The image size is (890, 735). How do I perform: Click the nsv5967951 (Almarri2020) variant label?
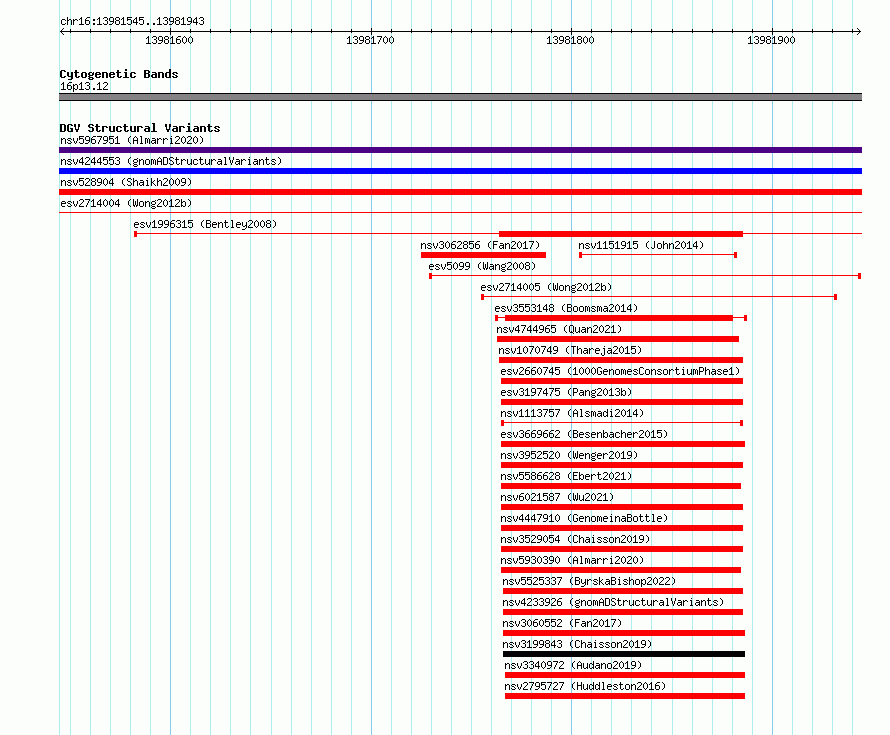tap(132, 140)
